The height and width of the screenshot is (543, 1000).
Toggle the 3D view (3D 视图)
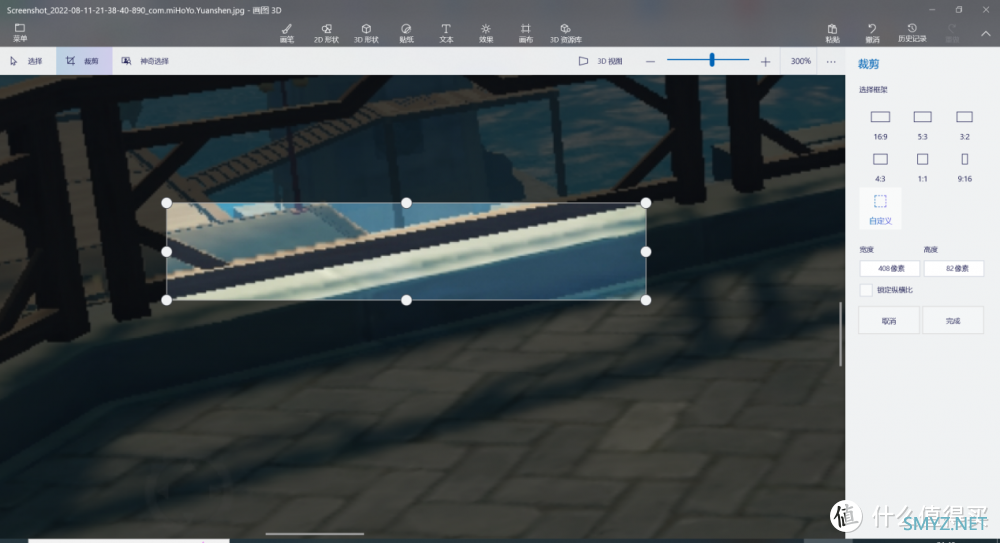600,61
